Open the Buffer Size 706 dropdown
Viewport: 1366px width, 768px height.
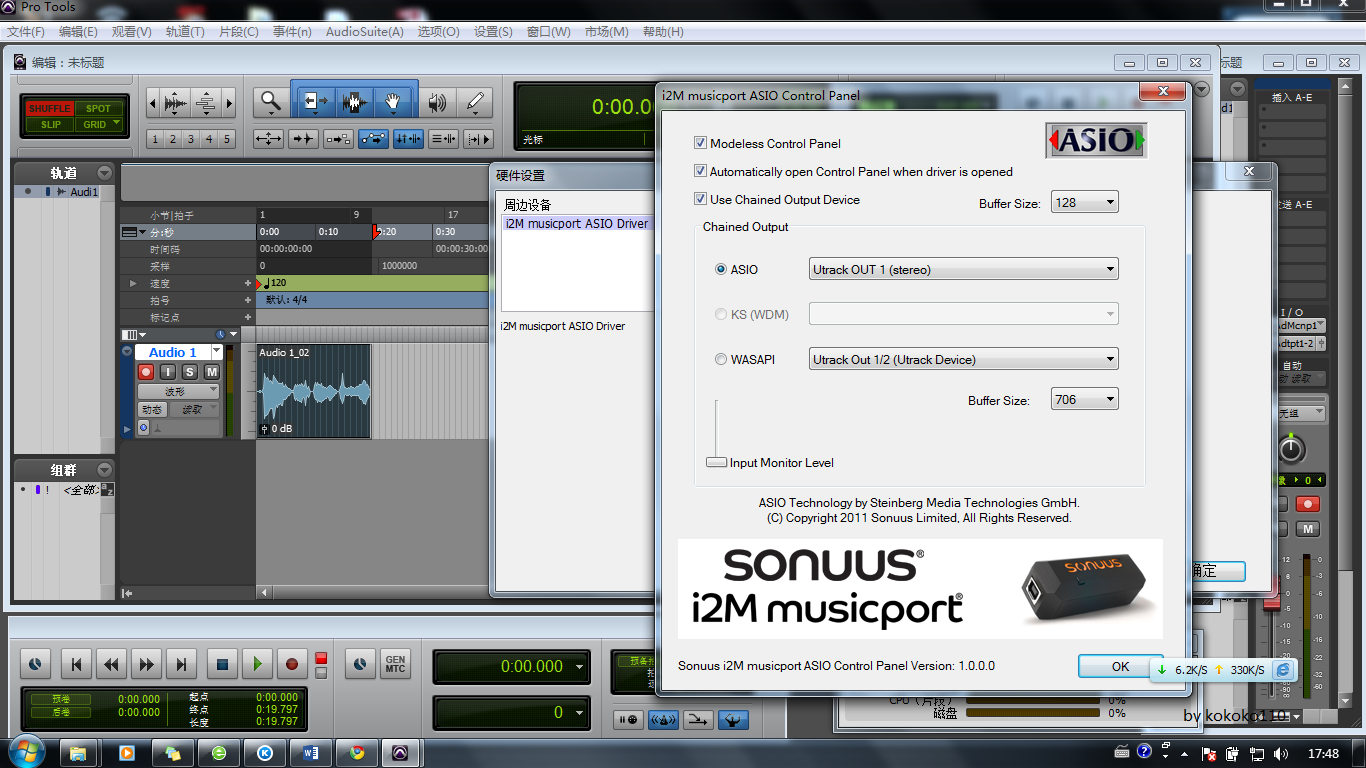[1085, 399]
